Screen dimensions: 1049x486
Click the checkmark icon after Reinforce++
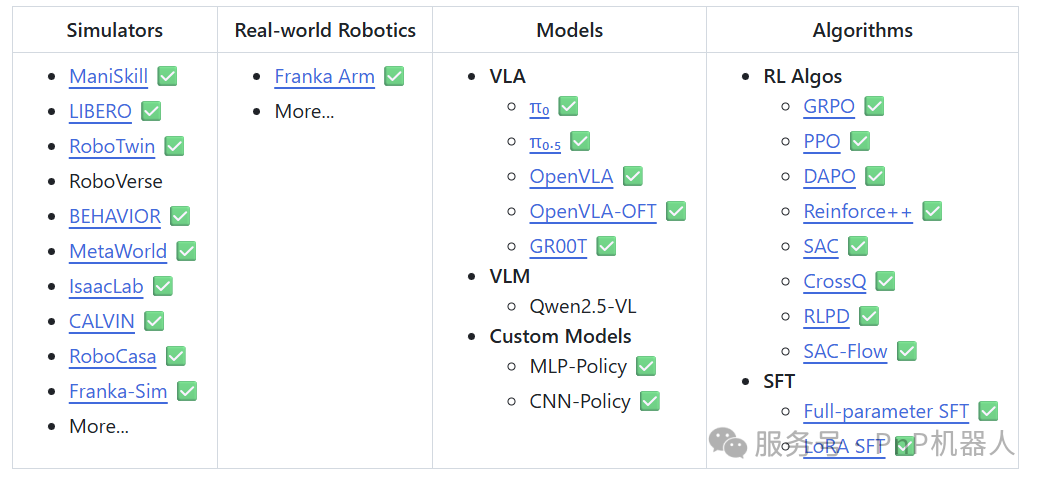pos(932,212)
